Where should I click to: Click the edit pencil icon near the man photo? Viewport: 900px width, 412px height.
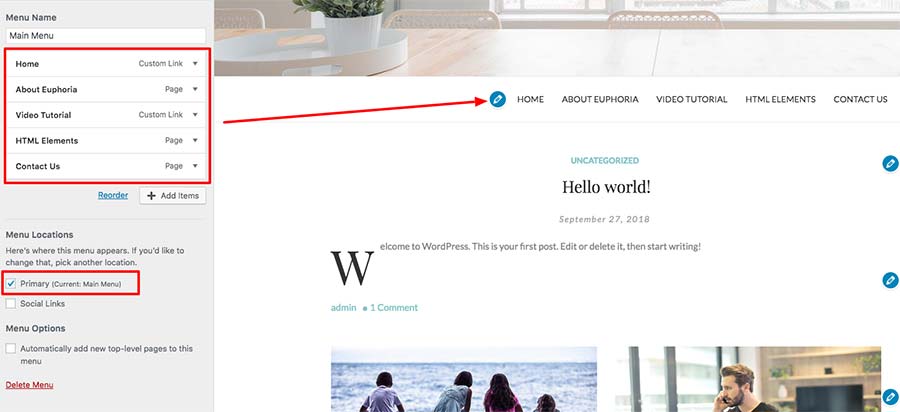(890, 397)
